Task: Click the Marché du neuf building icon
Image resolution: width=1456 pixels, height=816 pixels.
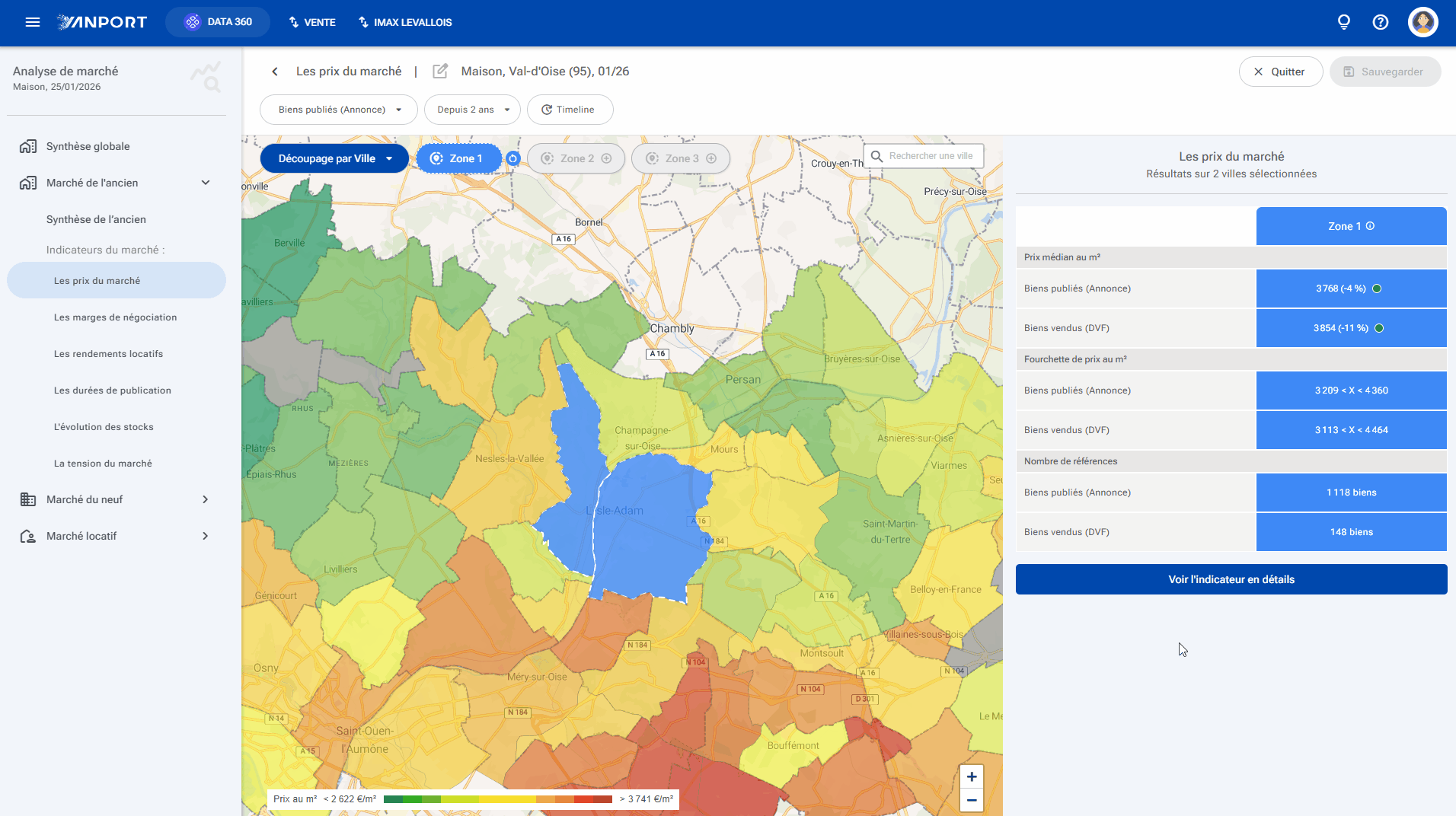Action: [x=28, y=499]
